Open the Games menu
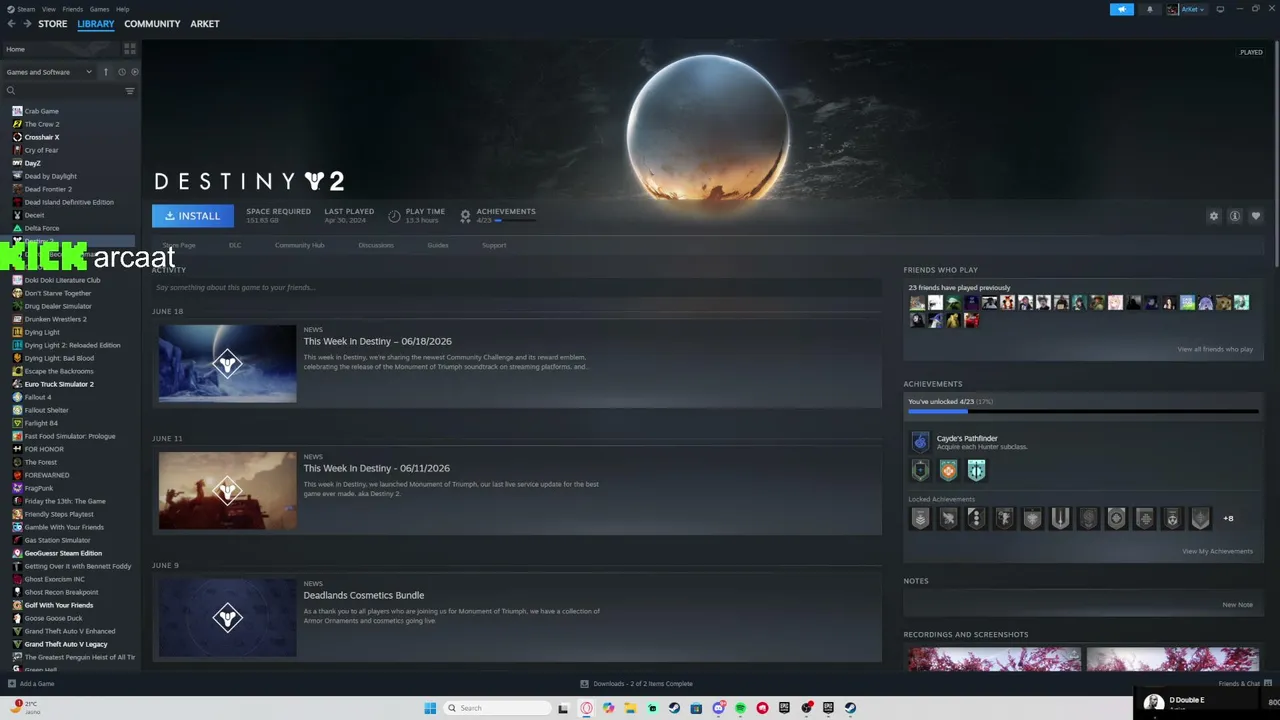1280x720 pixels. click(x=100, y=9)
